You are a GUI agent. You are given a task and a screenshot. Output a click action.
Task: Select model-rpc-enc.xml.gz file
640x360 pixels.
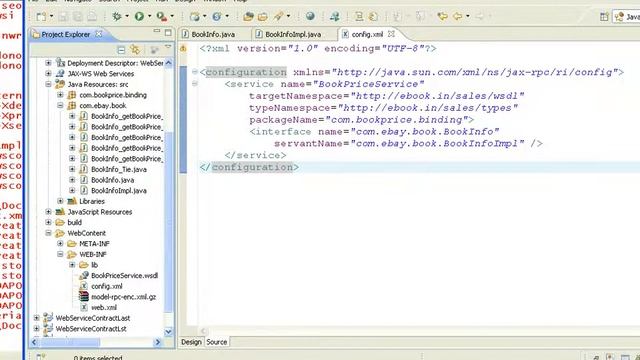point(123,297)
